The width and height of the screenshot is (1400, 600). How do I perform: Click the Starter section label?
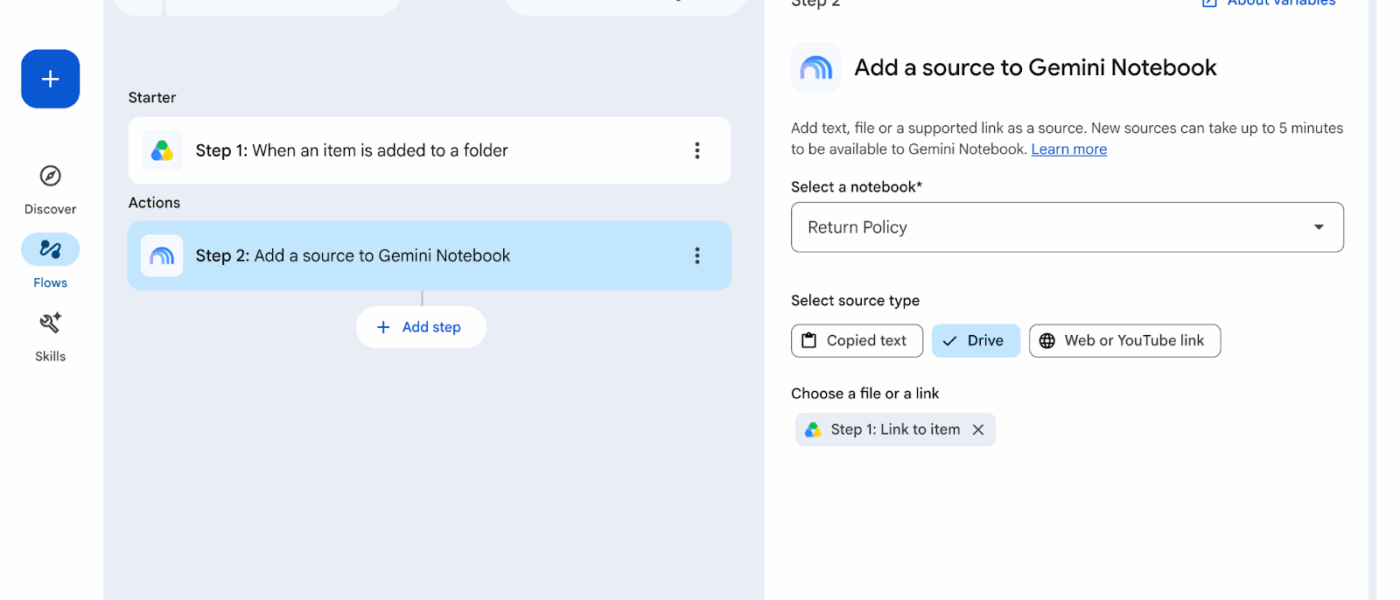click(x=152, y=98)
